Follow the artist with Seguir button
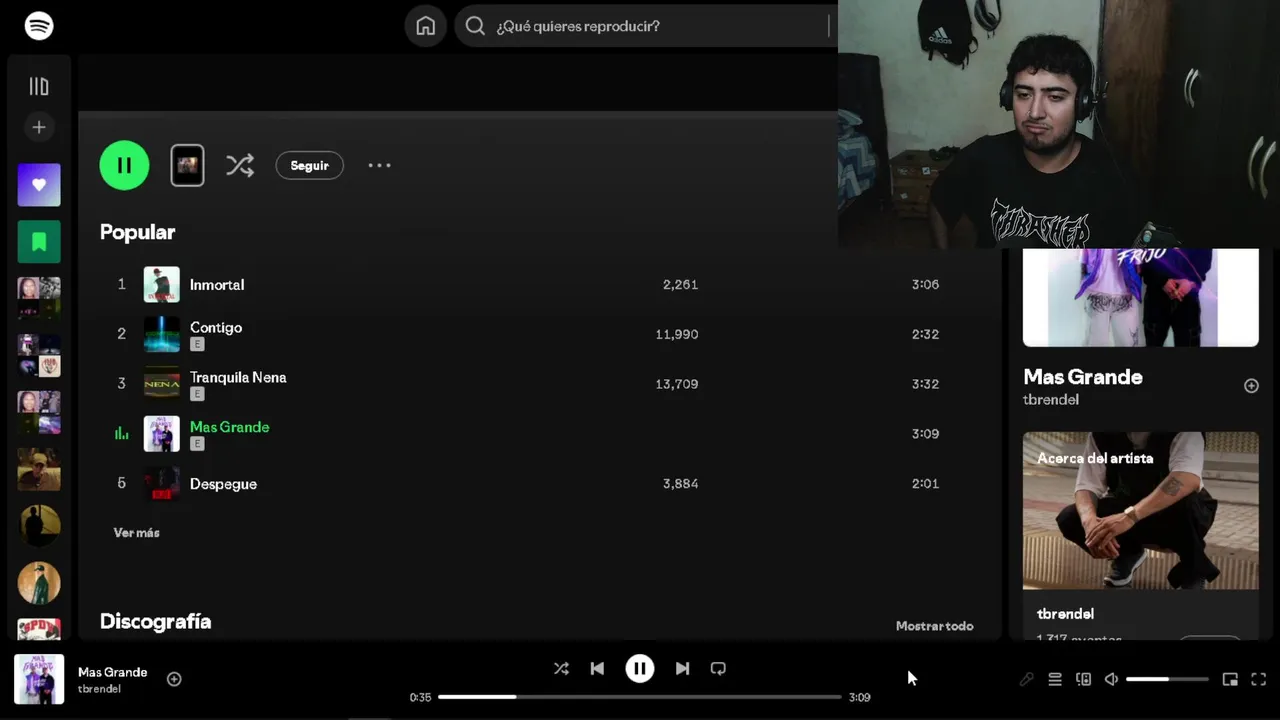Screen dimensions: 1280x720 (x=309, y=166)
